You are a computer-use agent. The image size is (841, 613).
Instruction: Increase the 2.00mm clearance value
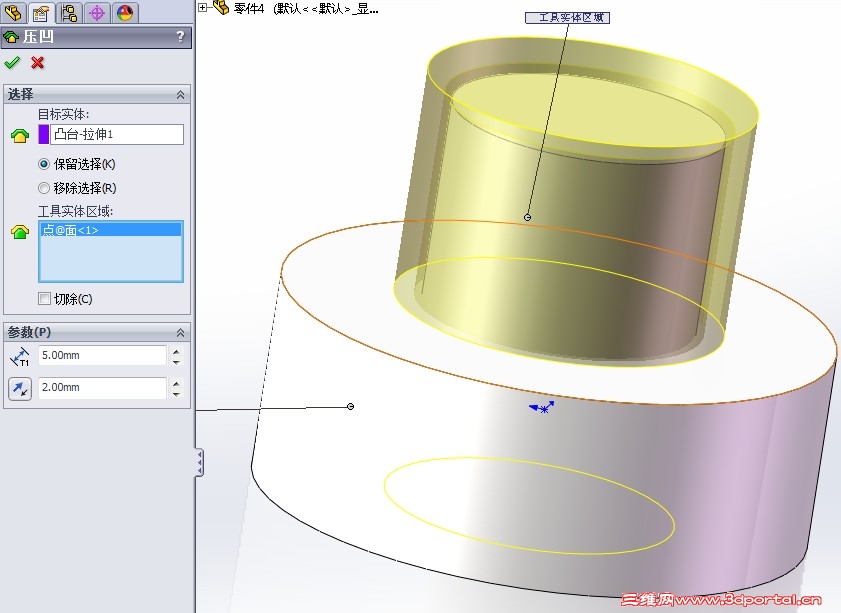point(176,383)
